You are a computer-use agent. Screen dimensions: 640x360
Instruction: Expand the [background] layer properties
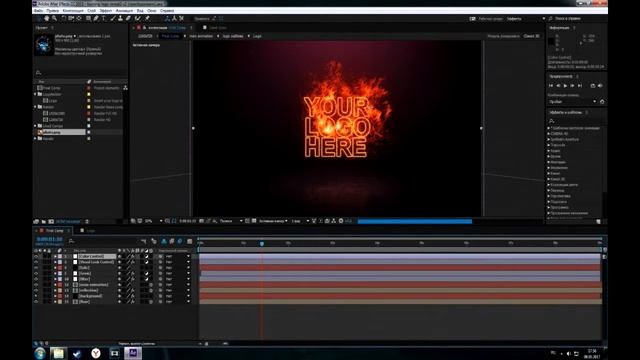55,296
